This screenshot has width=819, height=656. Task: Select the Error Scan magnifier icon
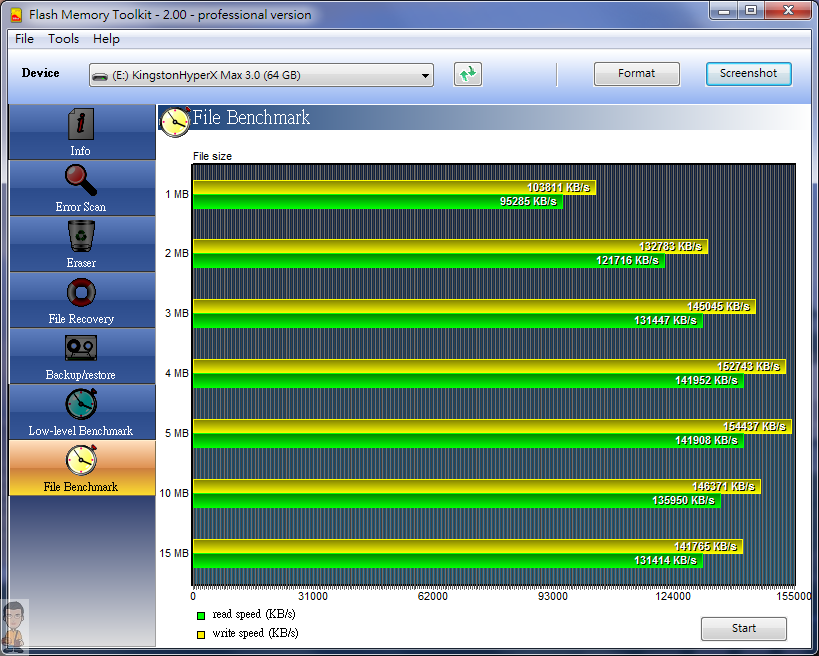click(81, 180)
